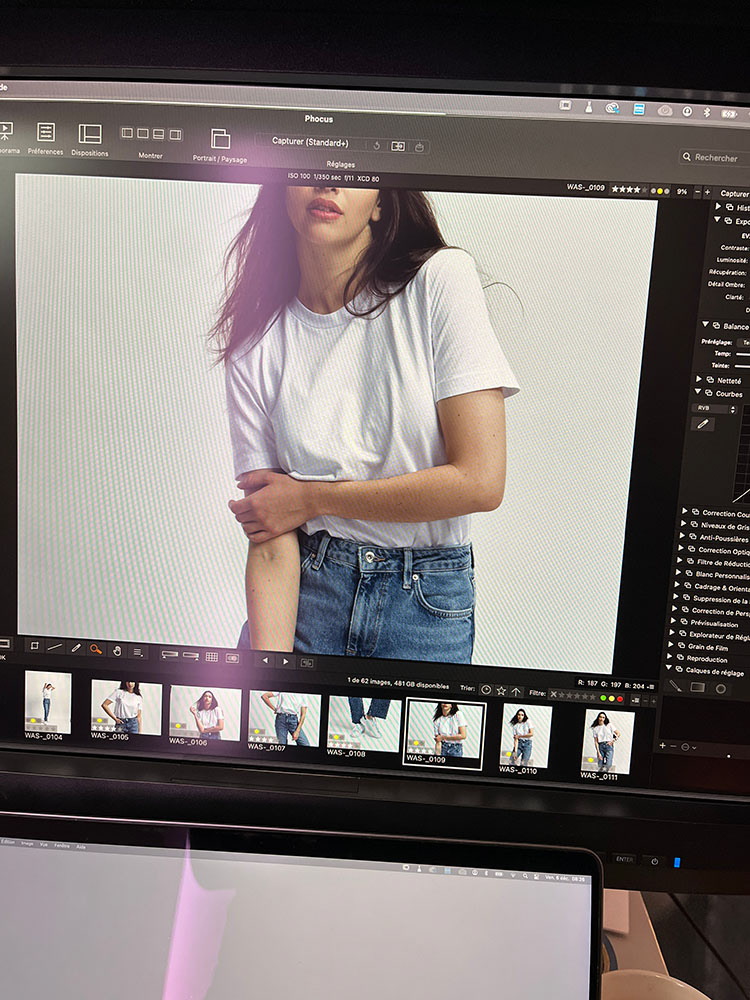Select the eyedropper tool below the viewer

76,649
